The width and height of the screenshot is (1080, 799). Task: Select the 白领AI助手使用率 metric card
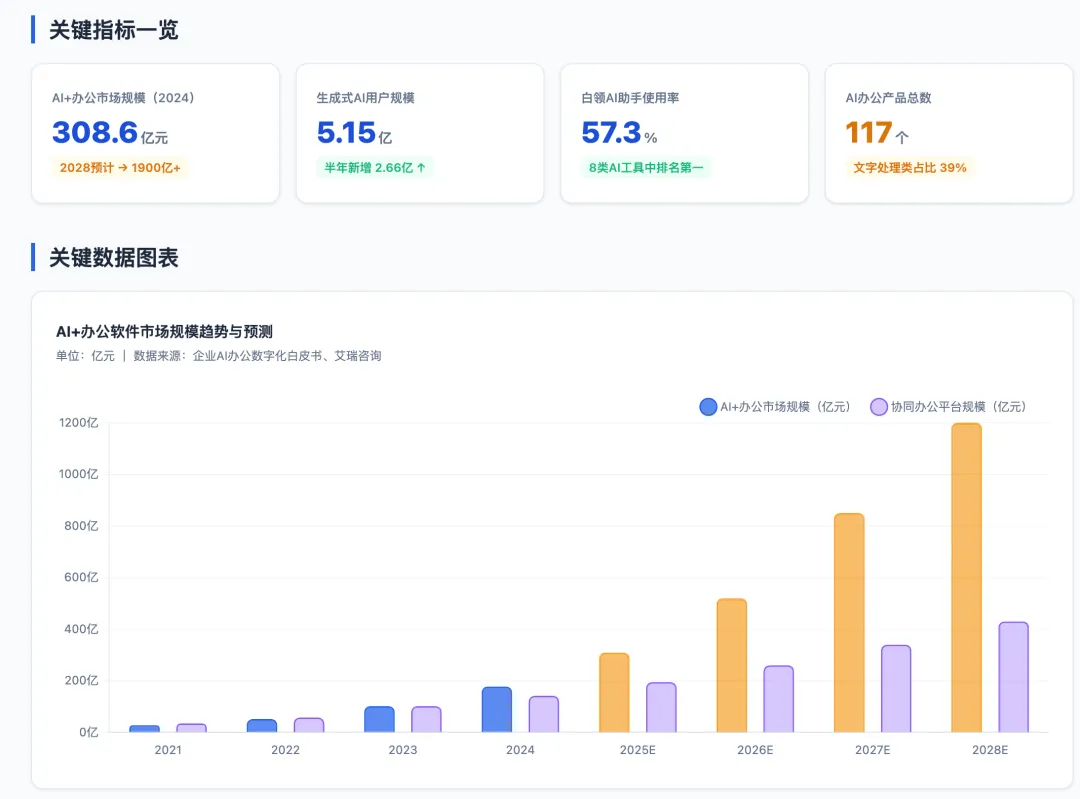(685, 134)
